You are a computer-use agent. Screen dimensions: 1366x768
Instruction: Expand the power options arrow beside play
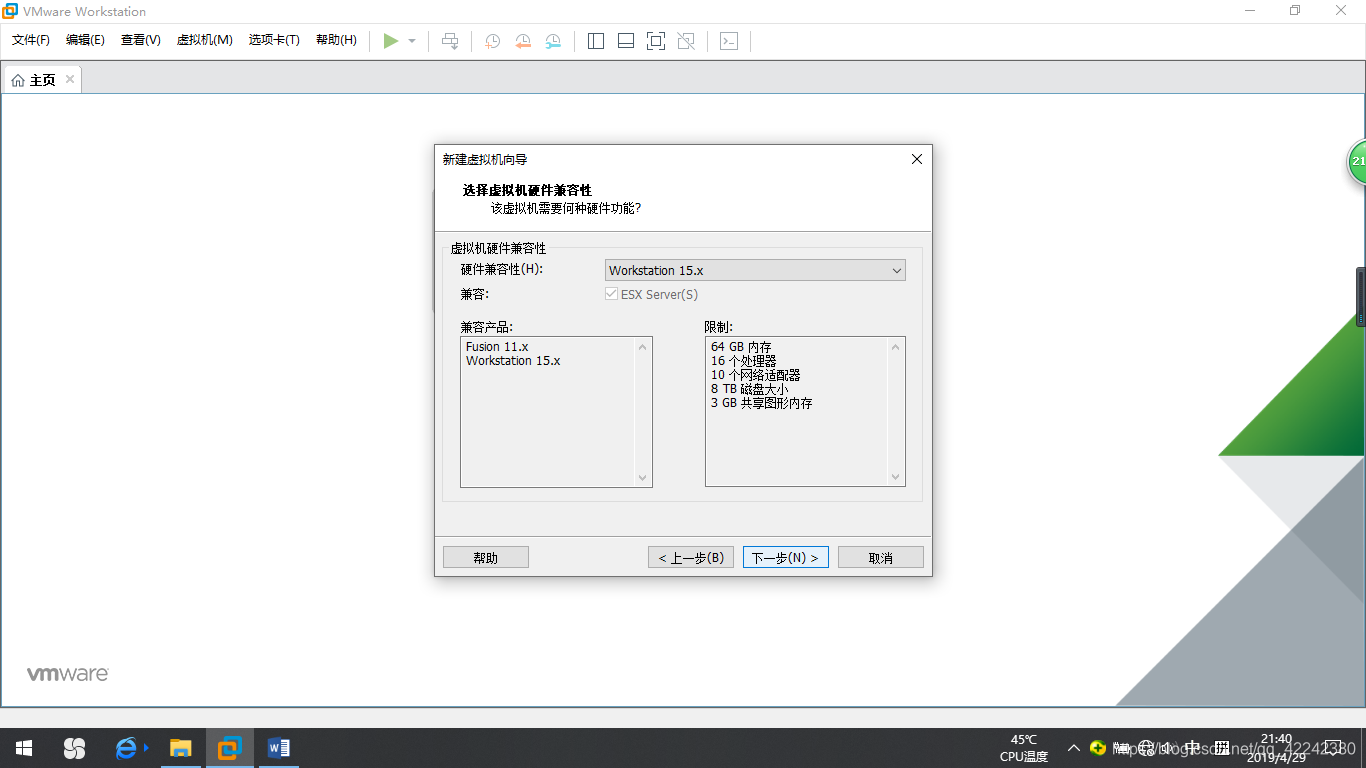412,41
